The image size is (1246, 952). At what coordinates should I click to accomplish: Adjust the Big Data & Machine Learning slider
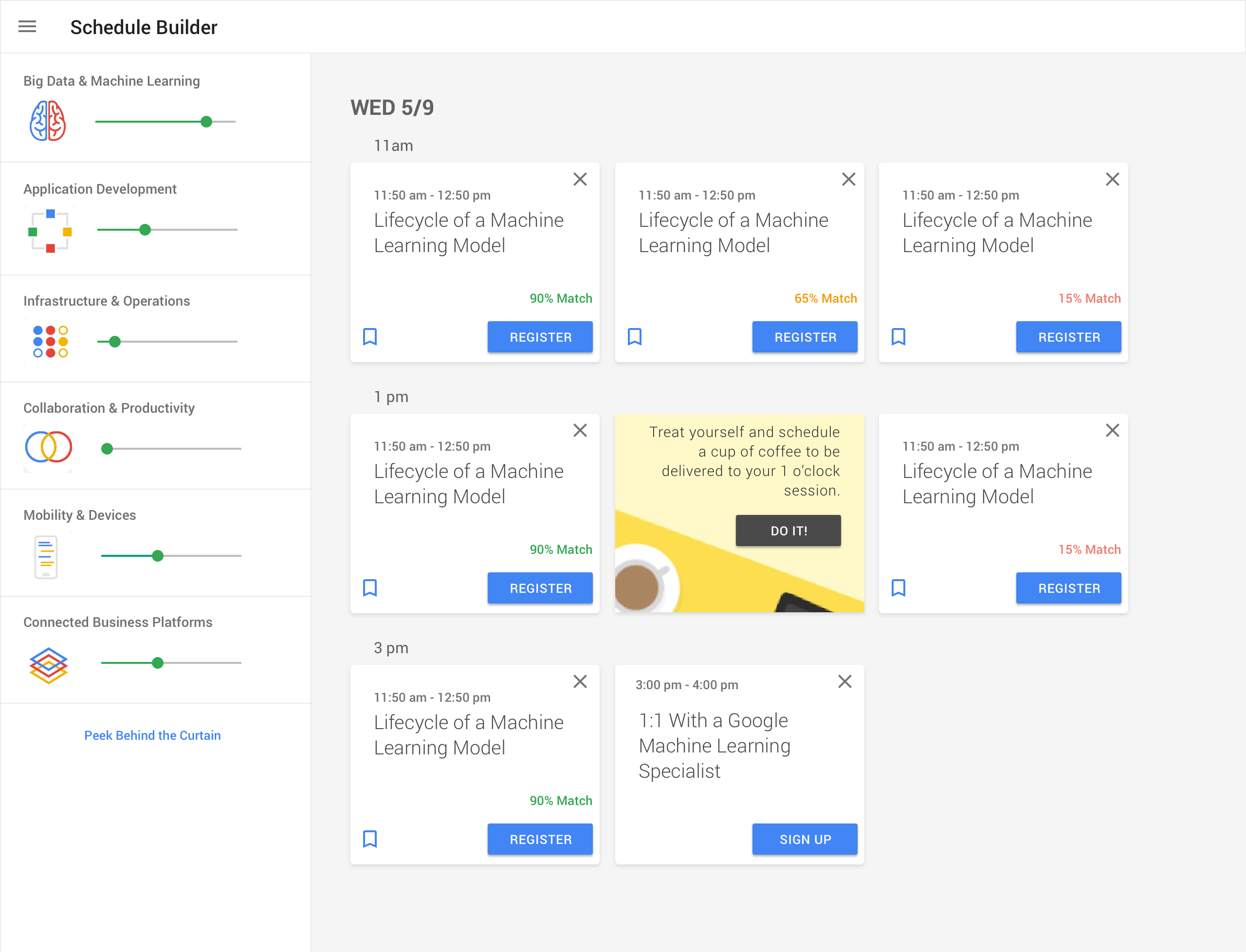[x=206, y=121]
